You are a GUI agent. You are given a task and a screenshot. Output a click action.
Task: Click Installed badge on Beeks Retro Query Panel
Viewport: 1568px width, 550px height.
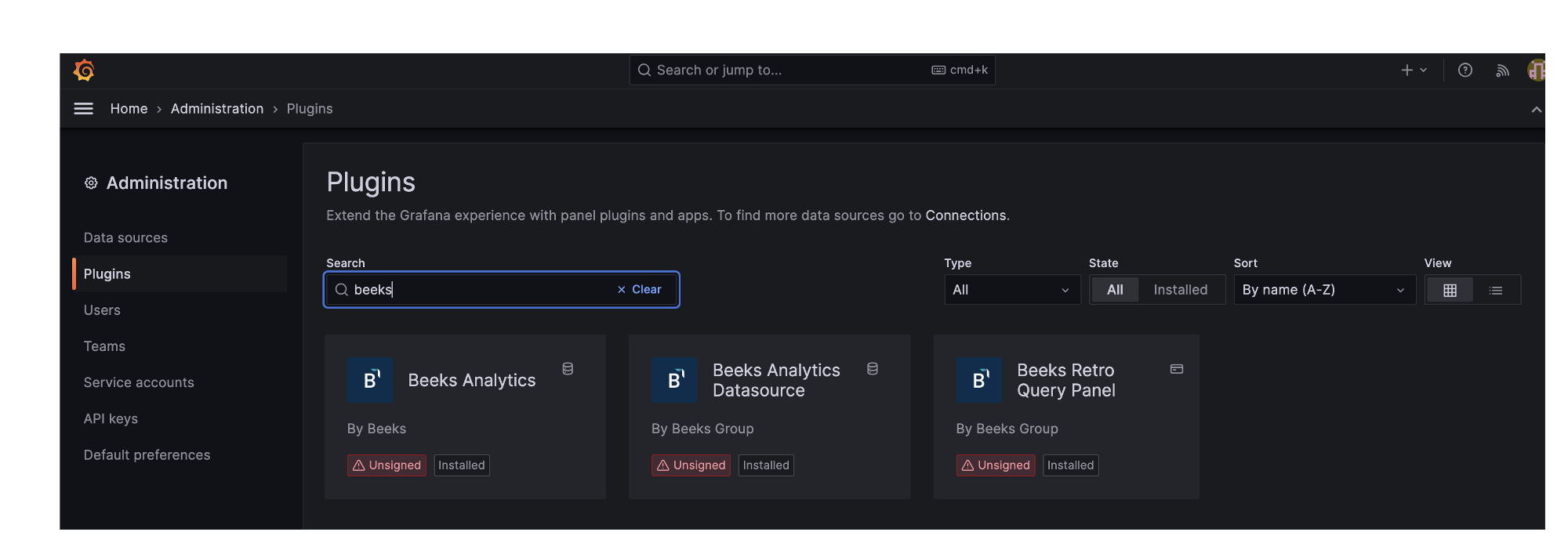click(1070, 465)
